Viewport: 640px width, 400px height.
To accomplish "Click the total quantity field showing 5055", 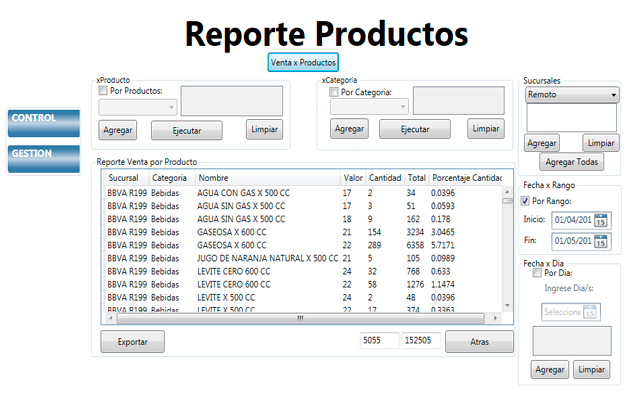I will 380,340.
